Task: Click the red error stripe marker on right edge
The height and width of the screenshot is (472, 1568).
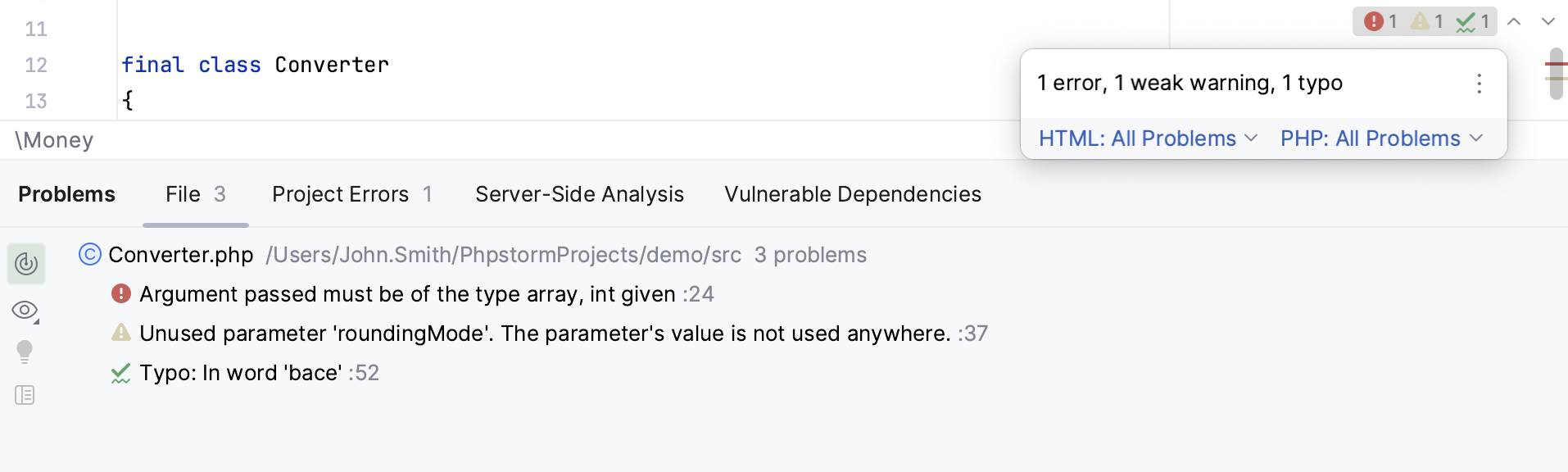Action: [1557, 62]
